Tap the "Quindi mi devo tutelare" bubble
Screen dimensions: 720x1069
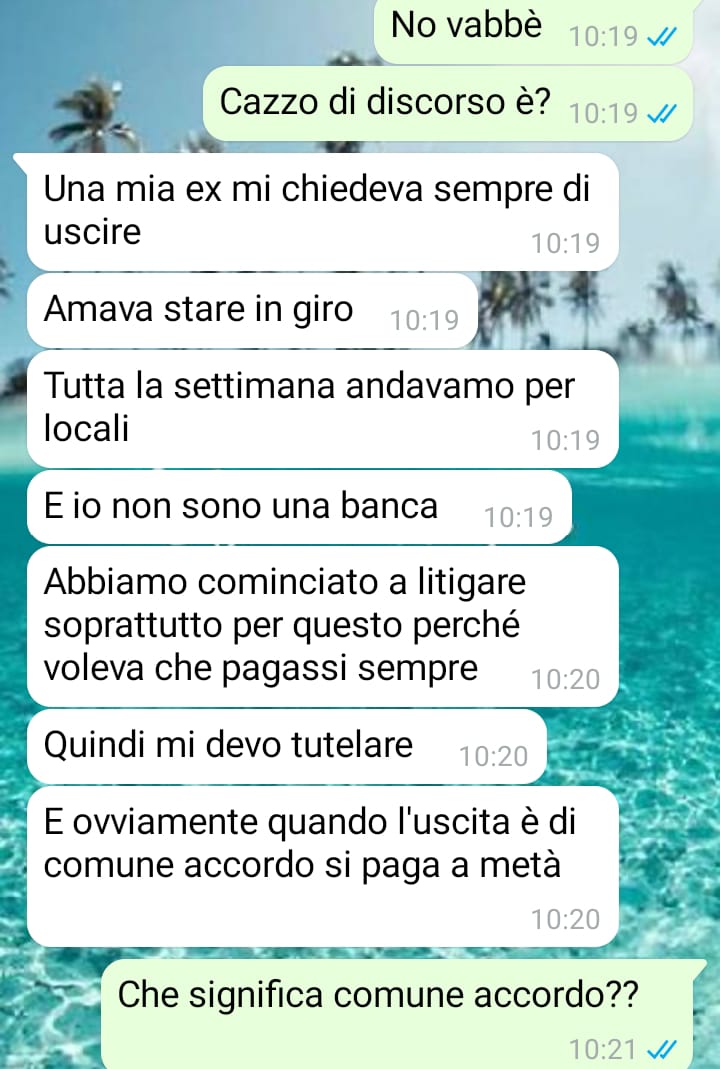click(287, 747)
